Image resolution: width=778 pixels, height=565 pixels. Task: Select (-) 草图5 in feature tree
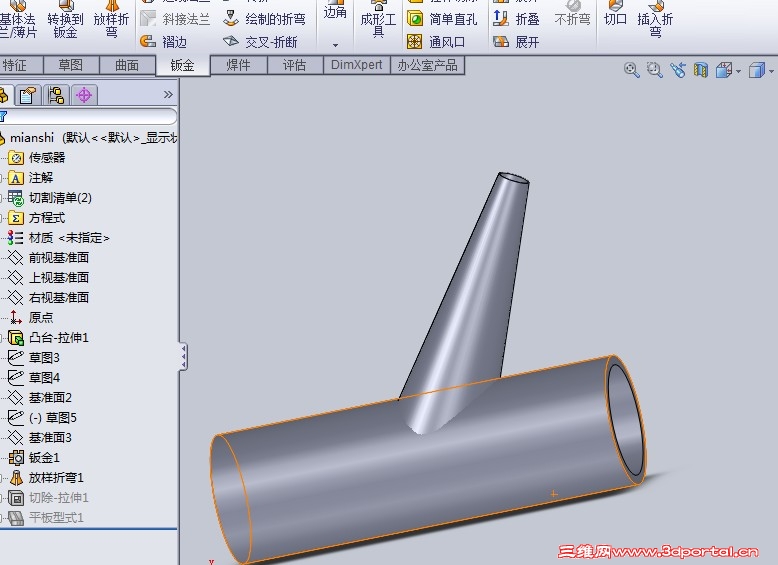pyautogui.click(x=43, y=418)
